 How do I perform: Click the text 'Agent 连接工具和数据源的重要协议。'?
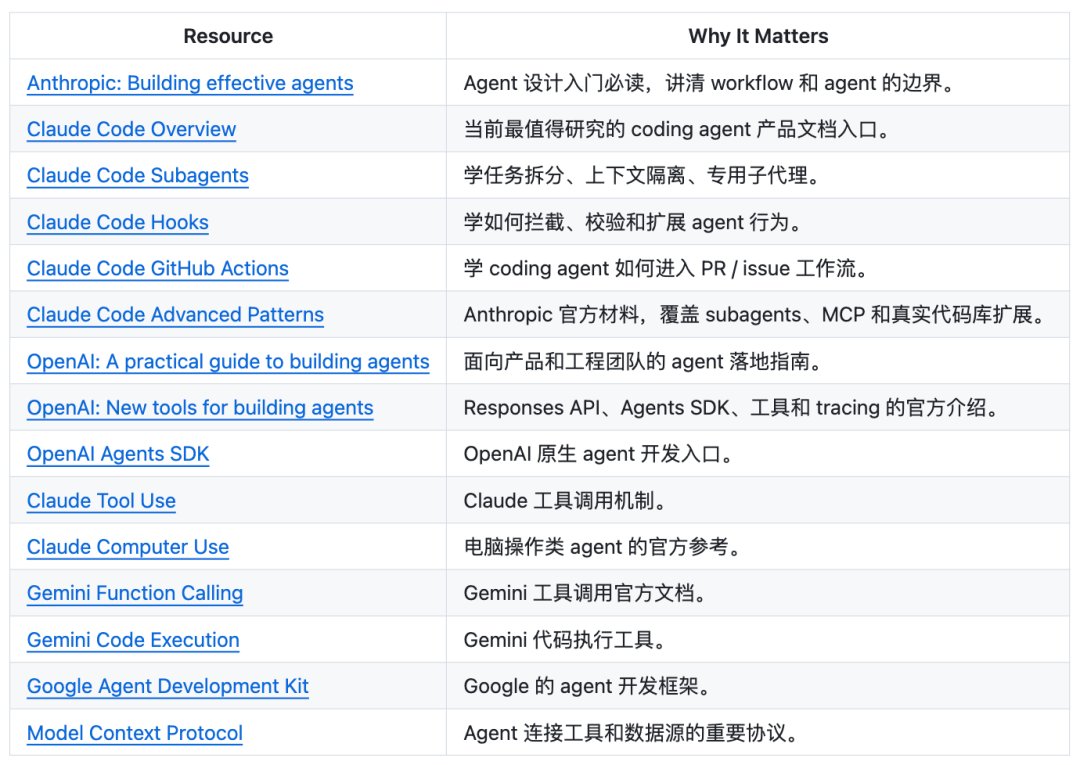coord(631,733)
